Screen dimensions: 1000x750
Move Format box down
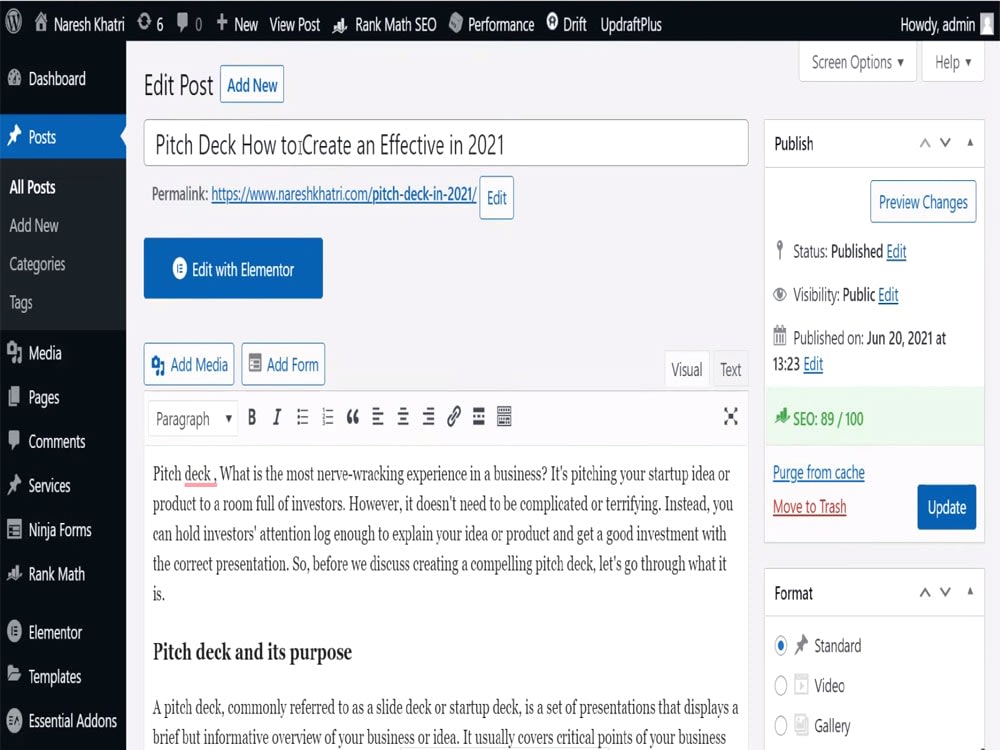point(945,592)
